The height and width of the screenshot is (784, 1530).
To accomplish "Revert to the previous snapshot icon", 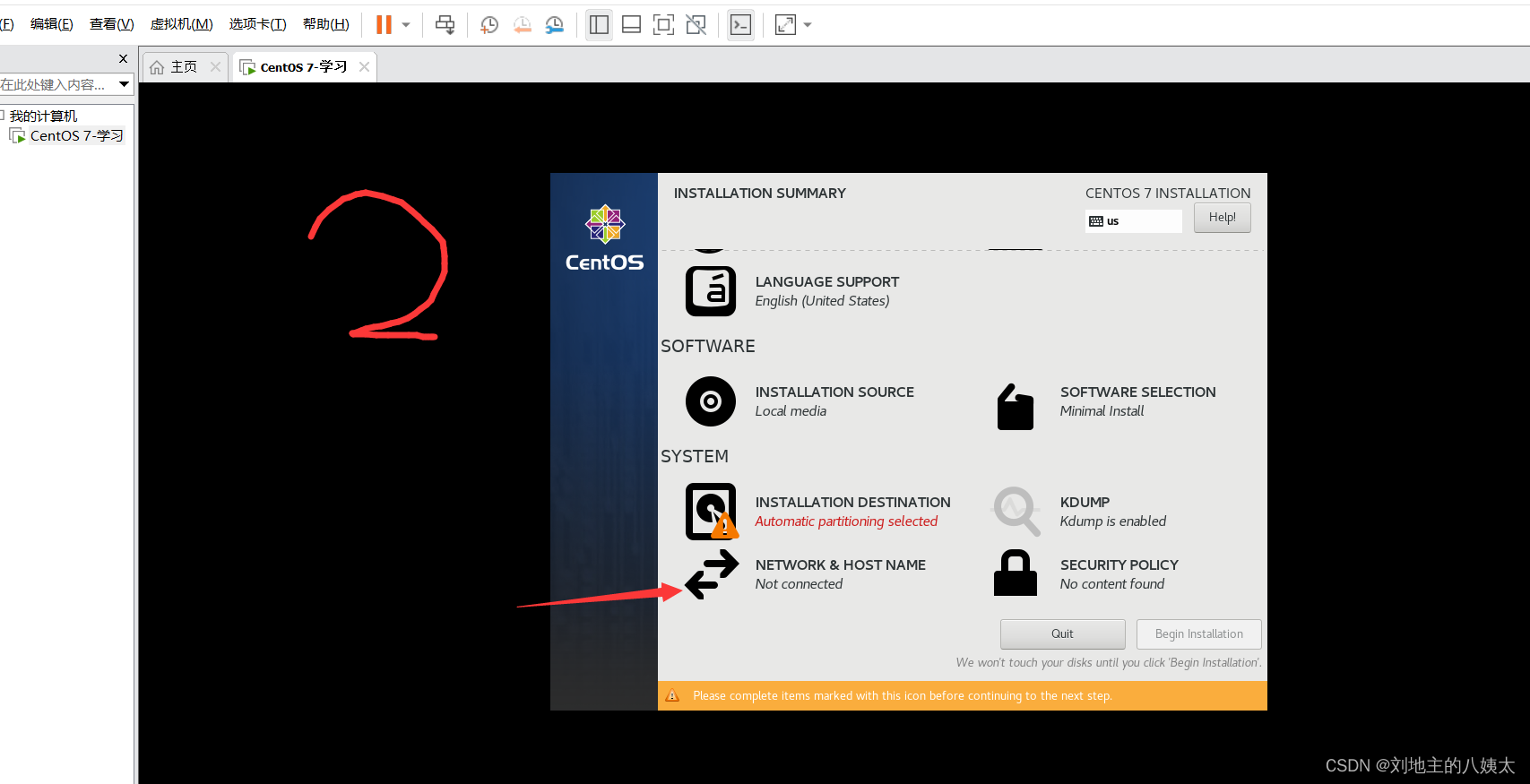I will [522, 25].
